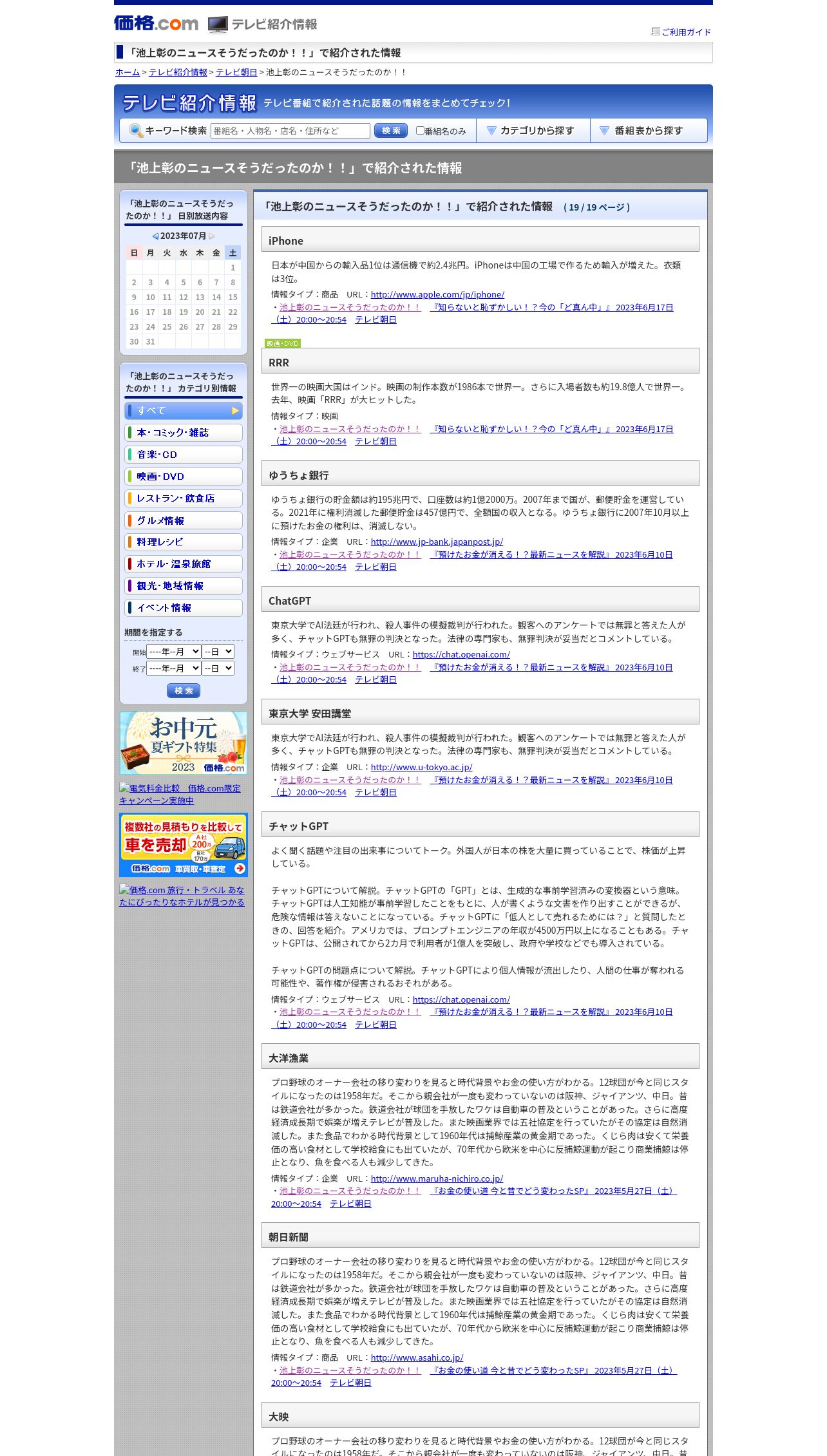Go to next month arrow in calendar
This screenshot has height=1456, width=827.
(211, 236)
